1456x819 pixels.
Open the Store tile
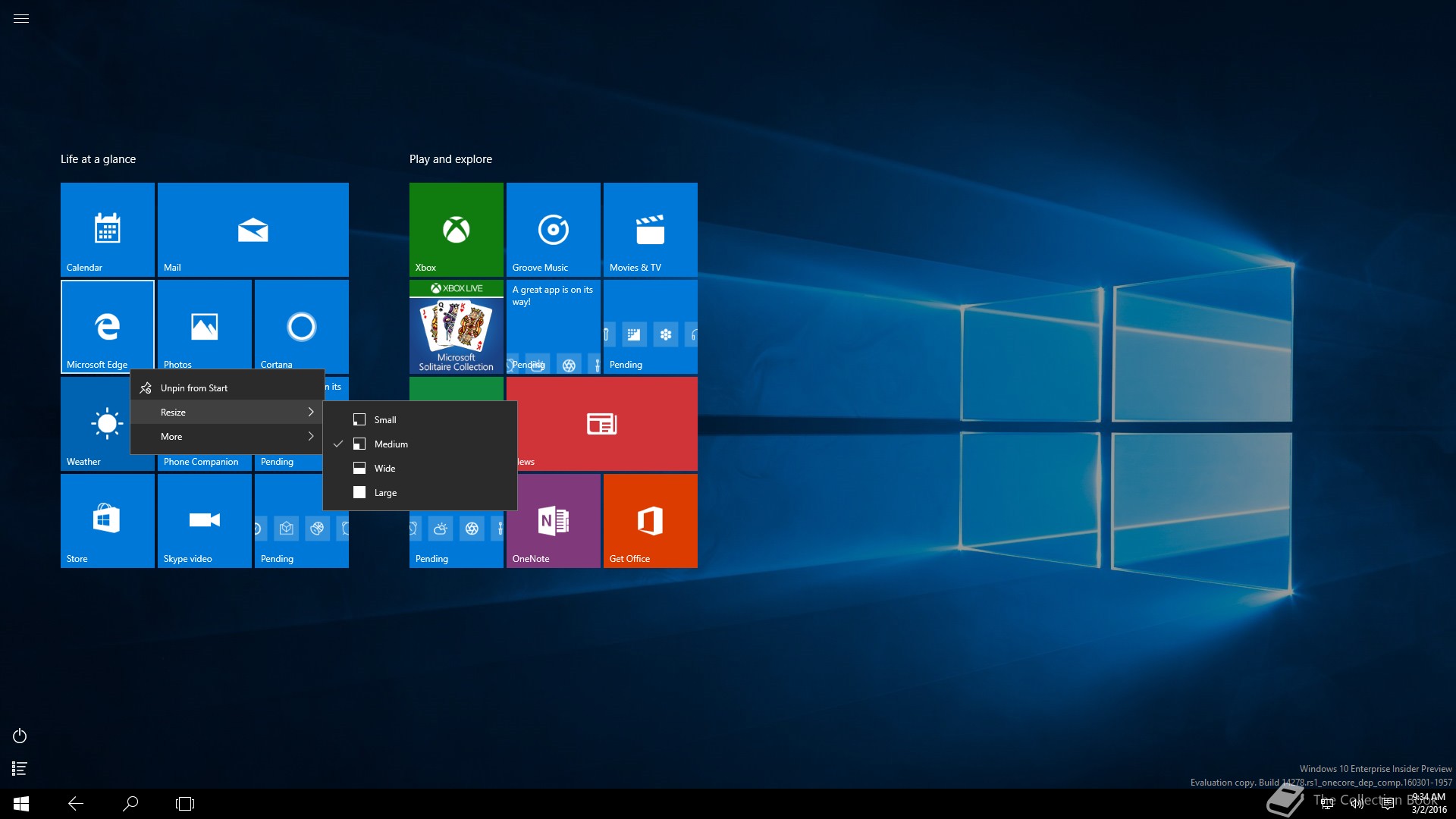(108, 521)
